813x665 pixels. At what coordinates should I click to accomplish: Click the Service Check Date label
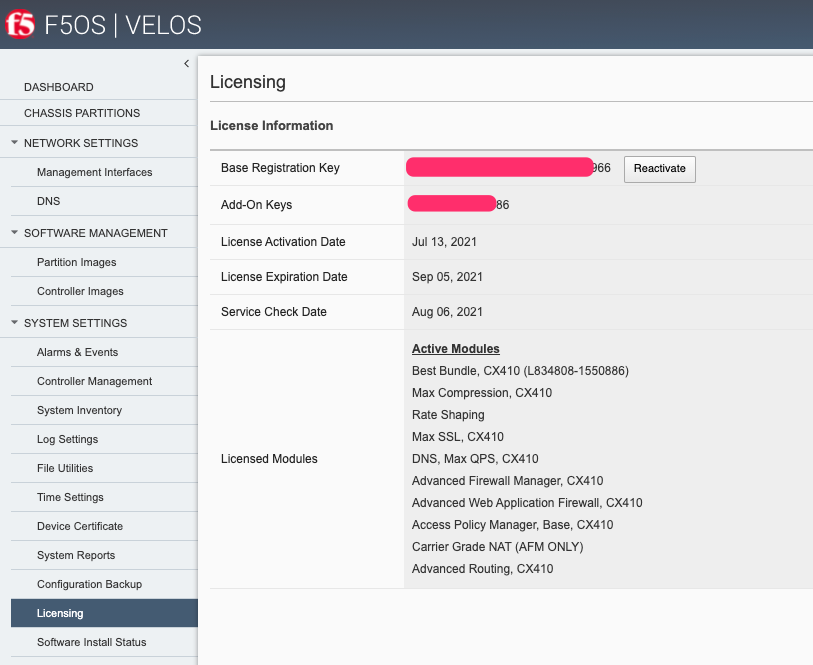pyautogui.click(x=274, y=312)
